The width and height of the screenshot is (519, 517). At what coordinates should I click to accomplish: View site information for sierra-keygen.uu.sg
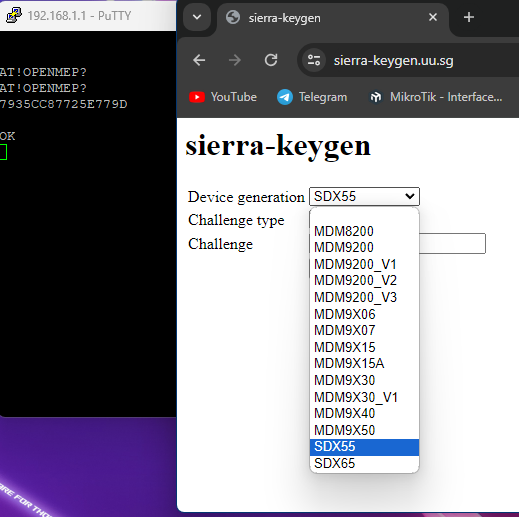314,60
